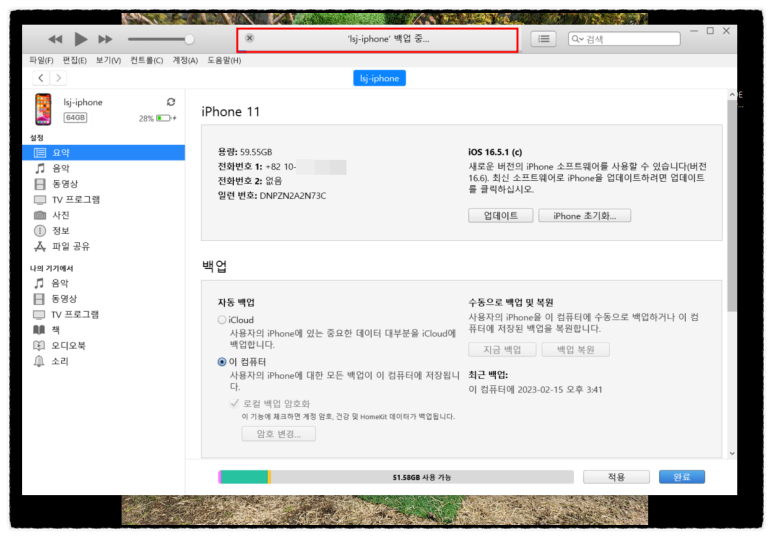Click the 용량: 59.55GB text
This screenshot has width=773, height=538.
click(245, 152)
